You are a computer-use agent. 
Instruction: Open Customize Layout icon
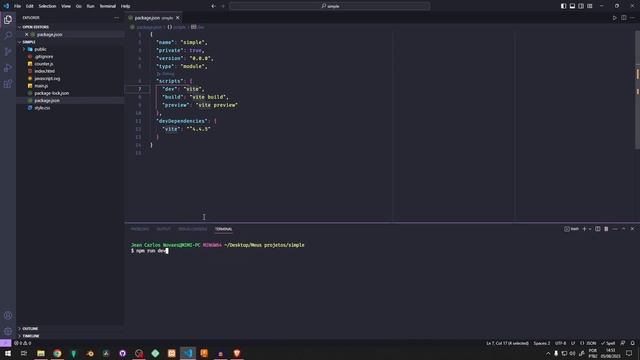(590, 6)
